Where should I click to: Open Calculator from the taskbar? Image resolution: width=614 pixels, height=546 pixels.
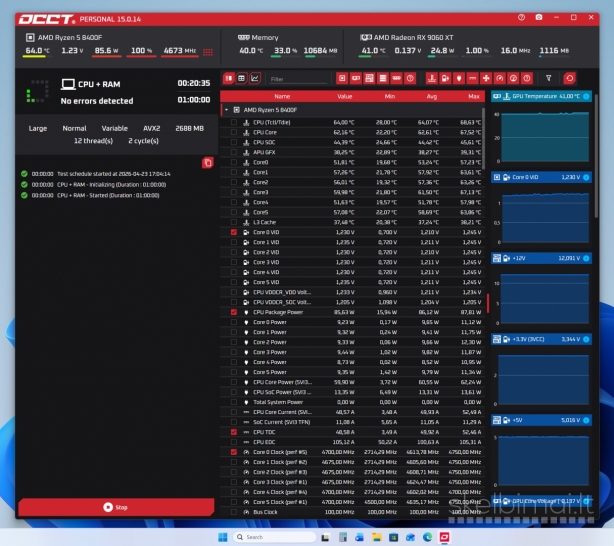pyautogui.click(x=343, y=537)
